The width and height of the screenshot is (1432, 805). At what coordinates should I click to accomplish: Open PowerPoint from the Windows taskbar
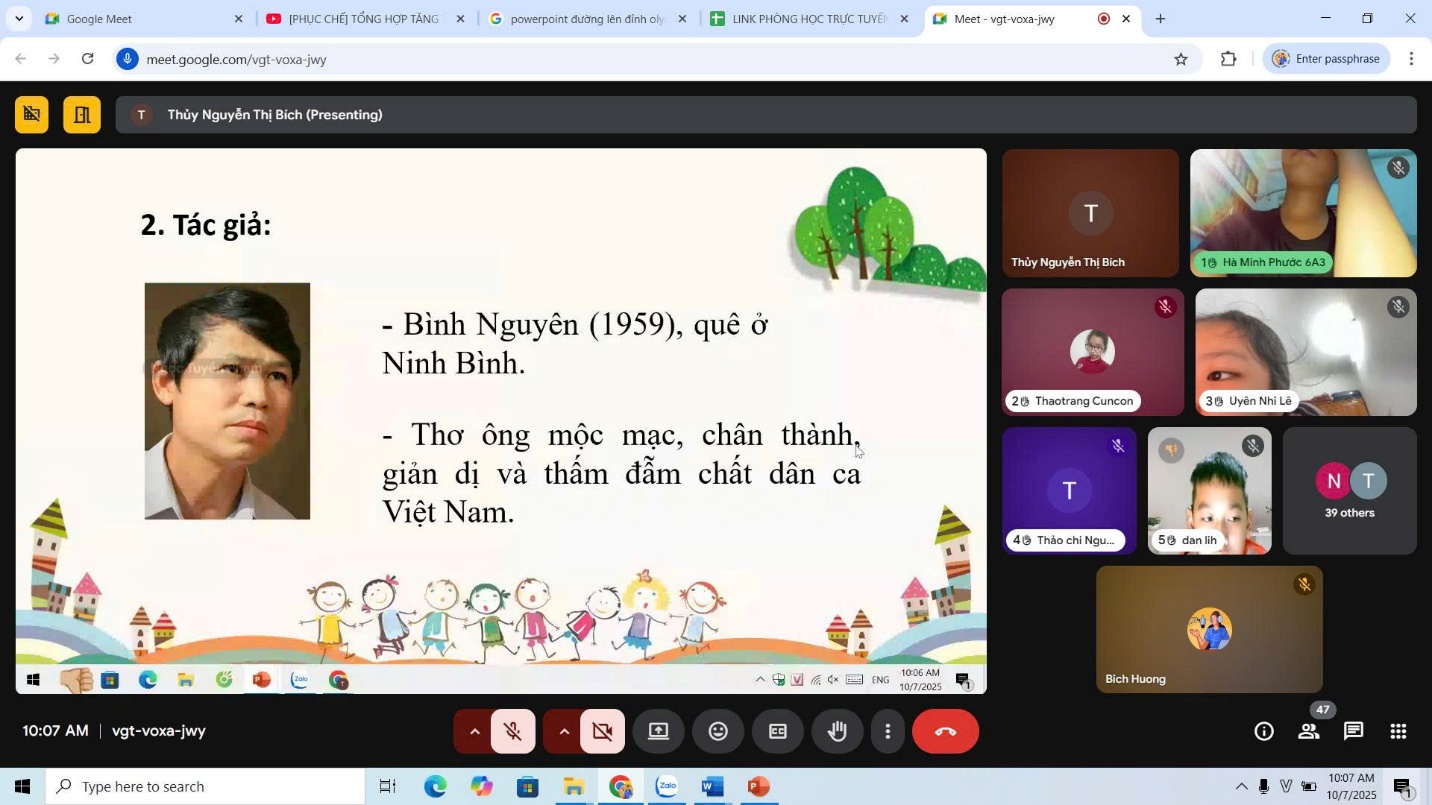click(x=758, y=787)
